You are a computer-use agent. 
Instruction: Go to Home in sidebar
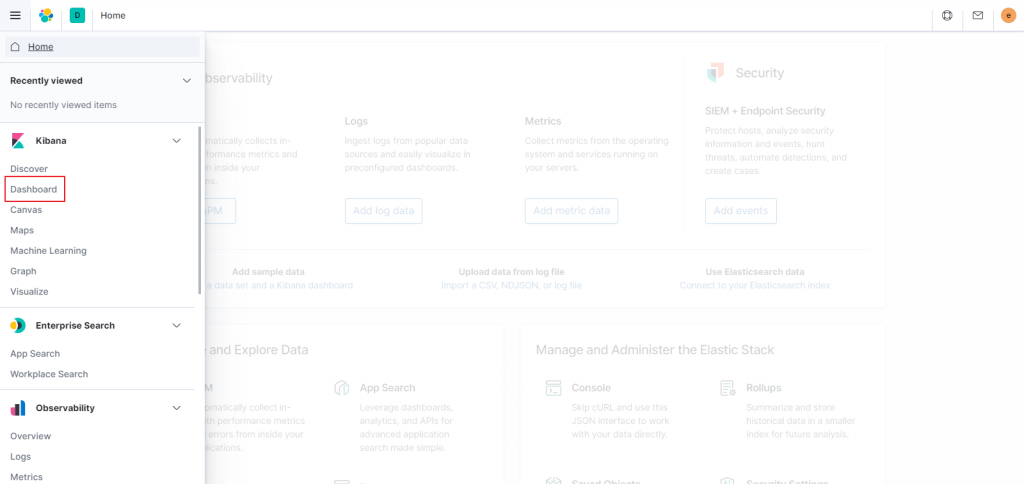pos(103,47)
